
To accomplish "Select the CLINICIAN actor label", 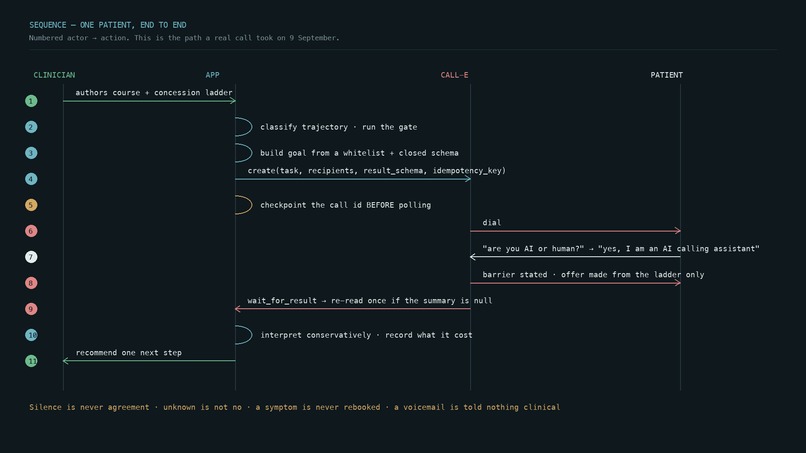I will click(54, 75).
